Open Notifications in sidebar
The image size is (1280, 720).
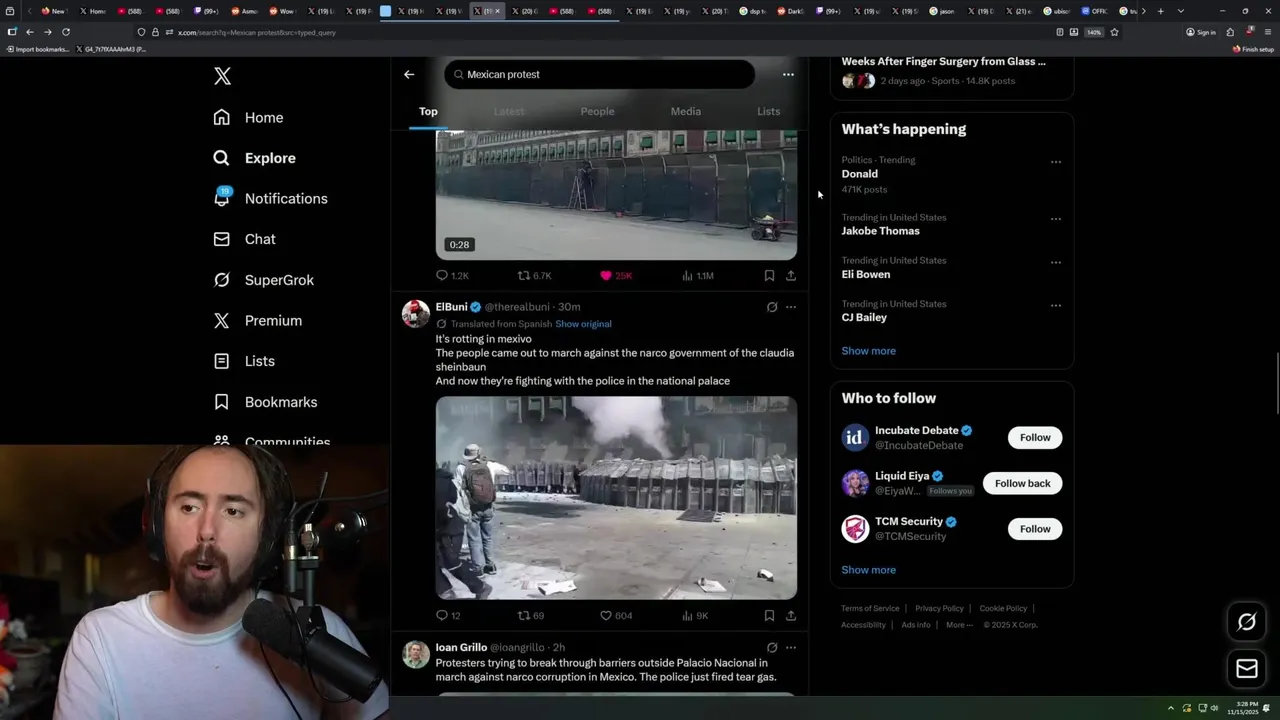point(270,198)
